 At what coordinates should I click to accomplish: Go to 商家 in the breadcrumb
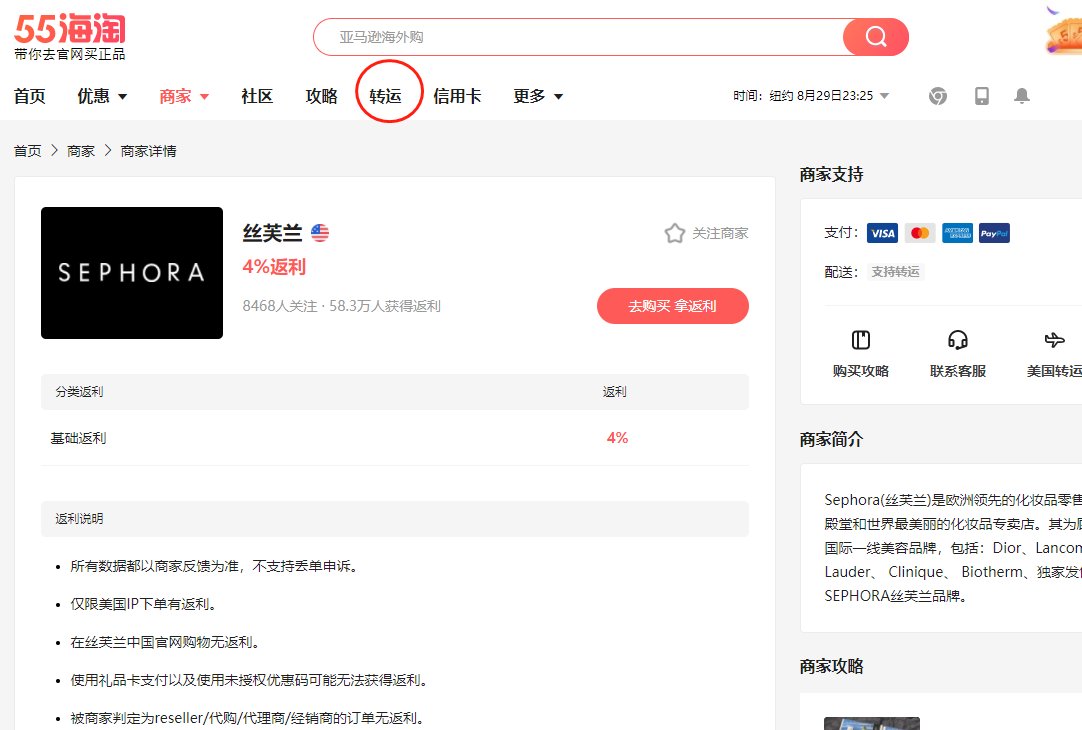pyautogui.click(x=81, y=151)
